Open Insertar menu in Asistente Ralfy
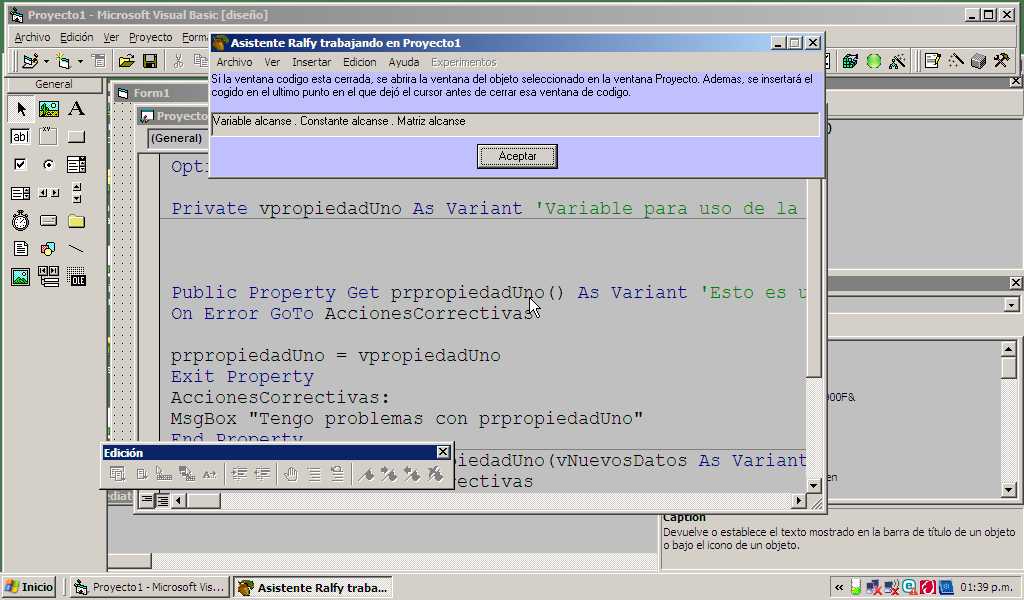The height and width of the screenshot is (600, 1024). (x=311, y=62)
